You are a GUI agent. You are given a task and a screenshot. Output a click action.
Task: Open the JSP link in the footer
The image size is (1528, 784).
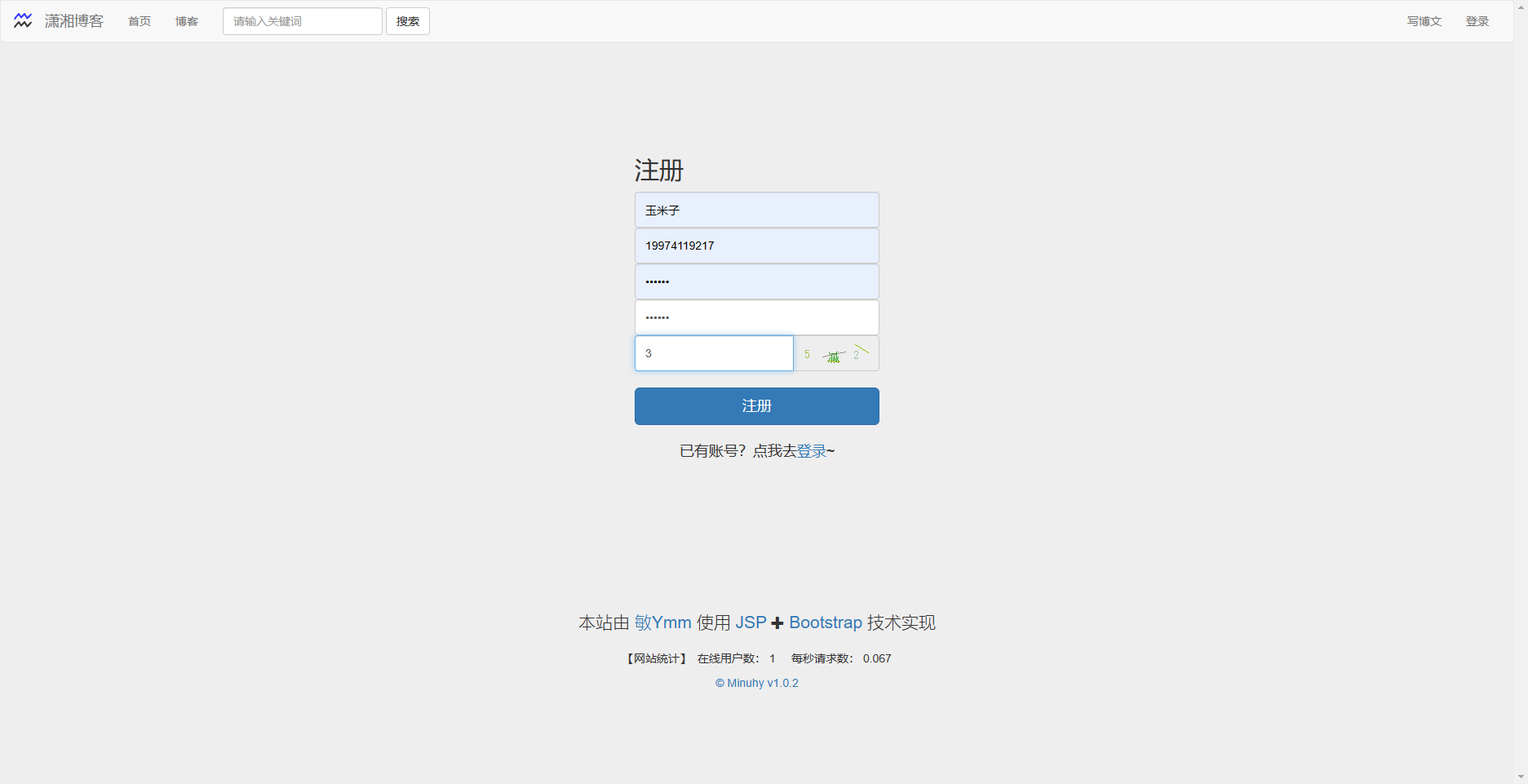(x=751, y=622)
